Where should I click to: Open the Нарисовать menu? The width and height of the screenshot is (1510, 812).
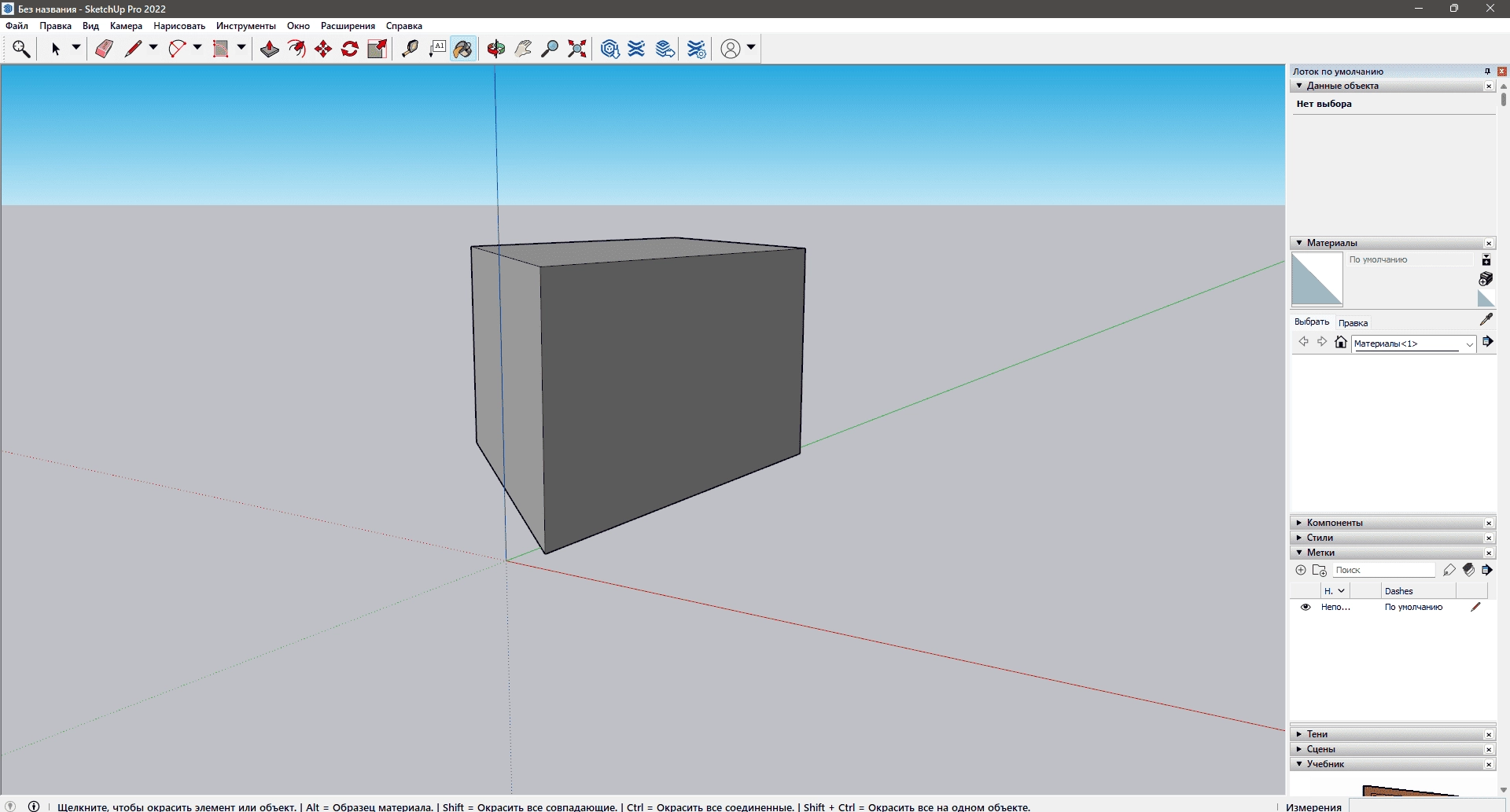(179, 26)
